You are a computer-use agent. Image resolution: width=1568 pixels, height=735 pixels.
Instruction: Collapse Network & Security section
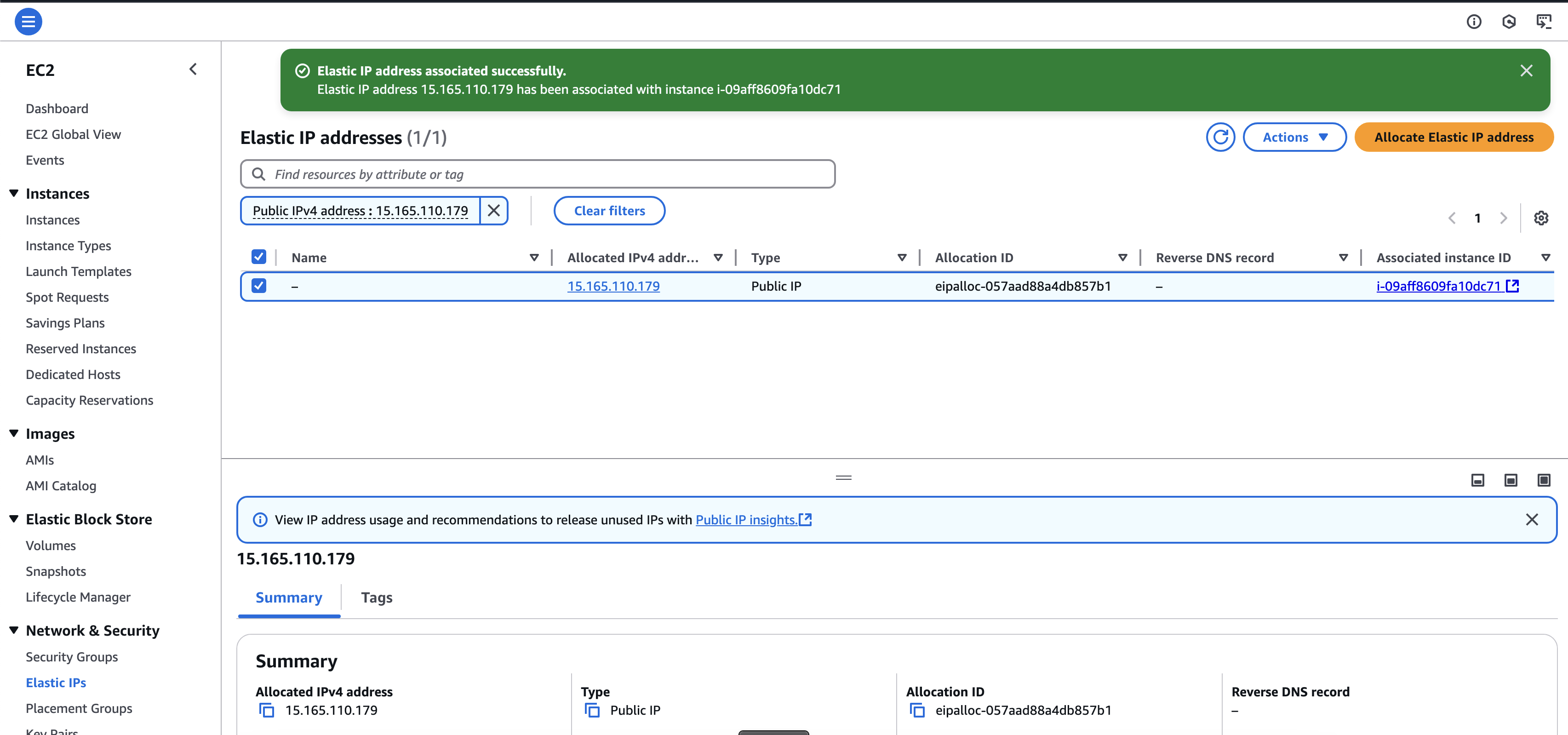pyautogui.click(x=14, y=630)
